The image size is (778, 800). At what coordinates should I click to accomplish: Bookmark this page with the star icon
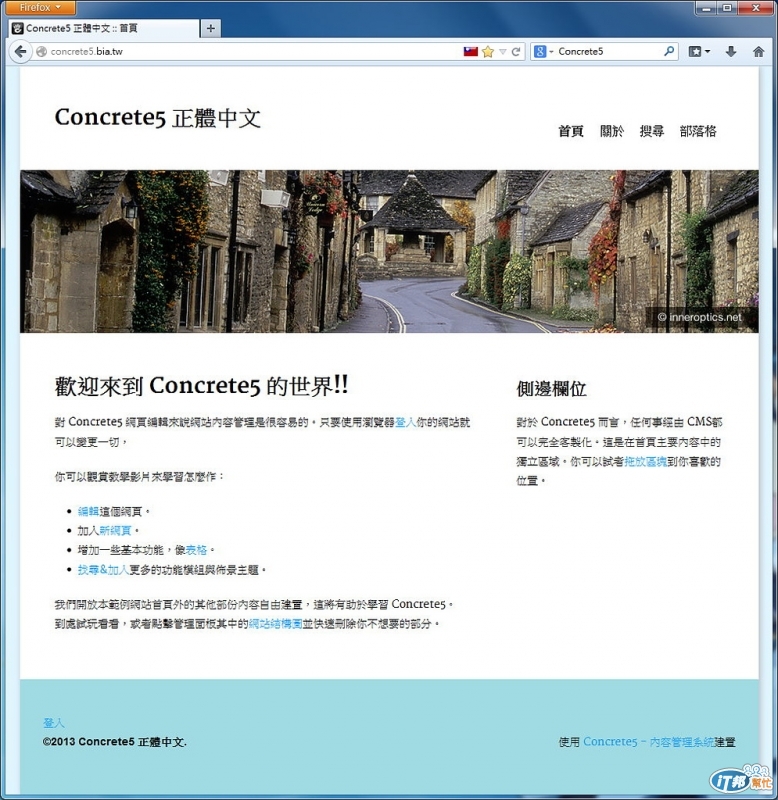coord(488,52)
